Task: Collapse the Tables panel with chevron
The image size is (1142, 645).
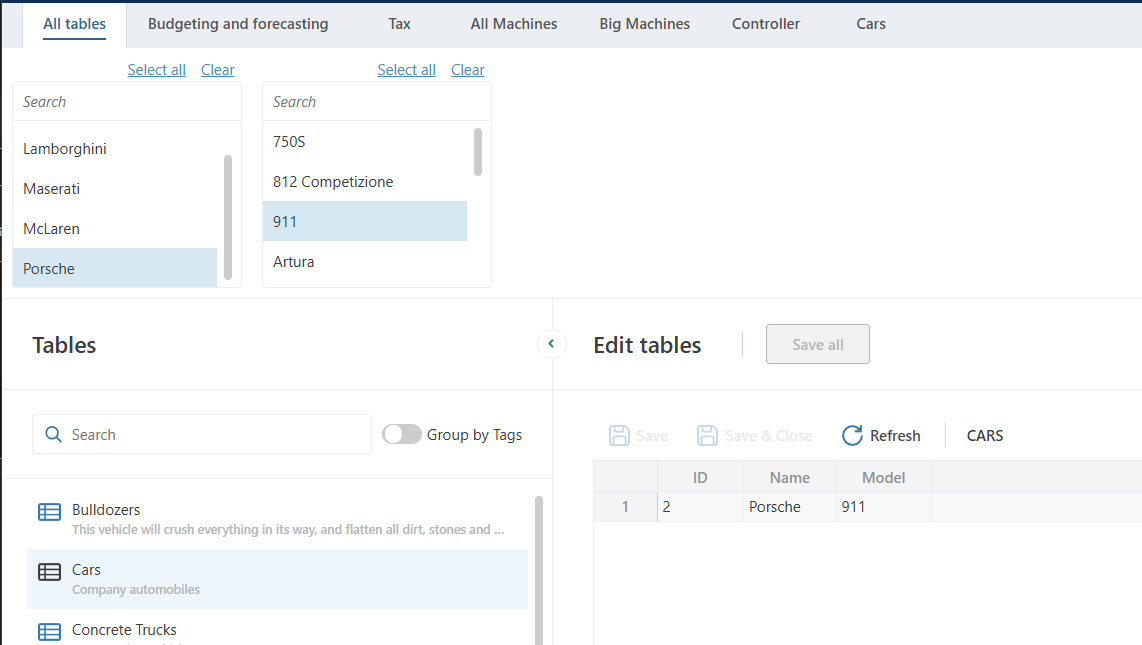Action: click(551, 344)
